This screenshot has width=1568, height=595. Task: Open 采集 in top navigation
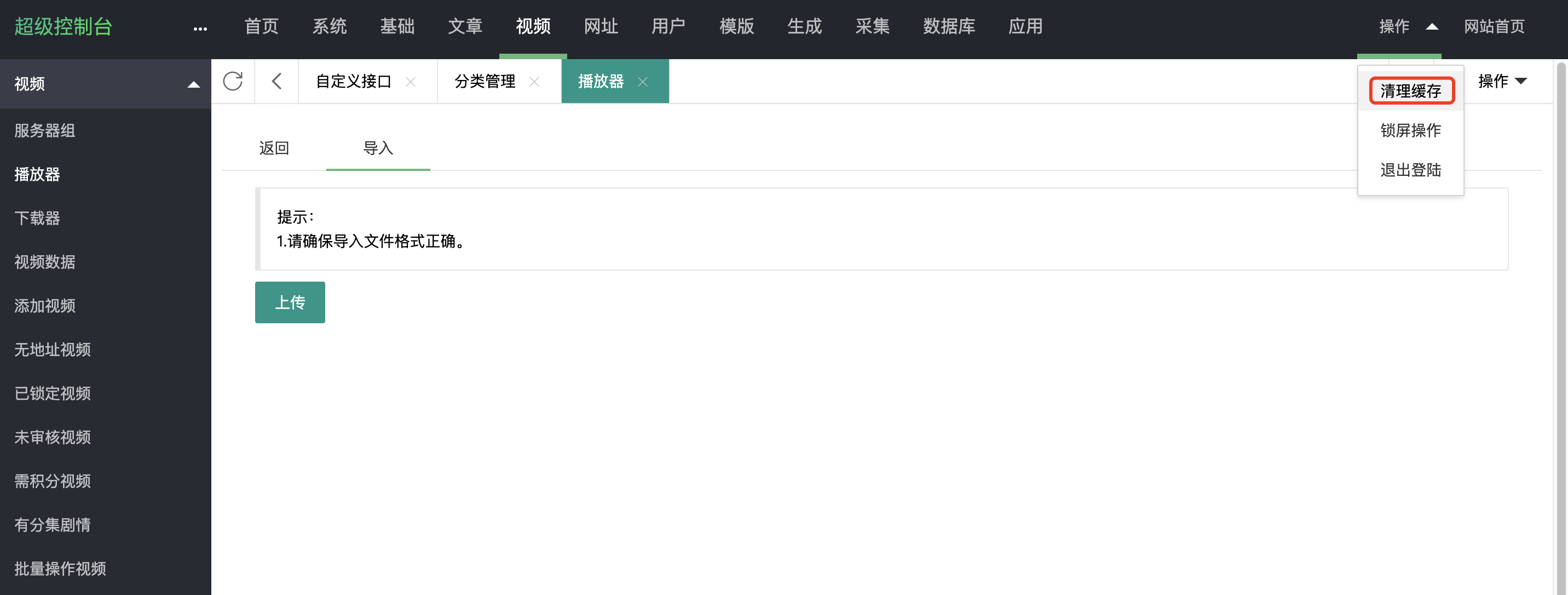872,26
